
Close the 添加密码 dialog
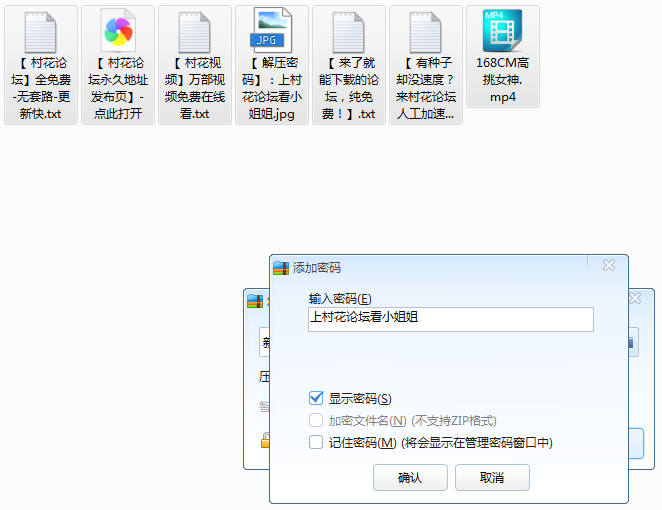(x=608, y=266)
